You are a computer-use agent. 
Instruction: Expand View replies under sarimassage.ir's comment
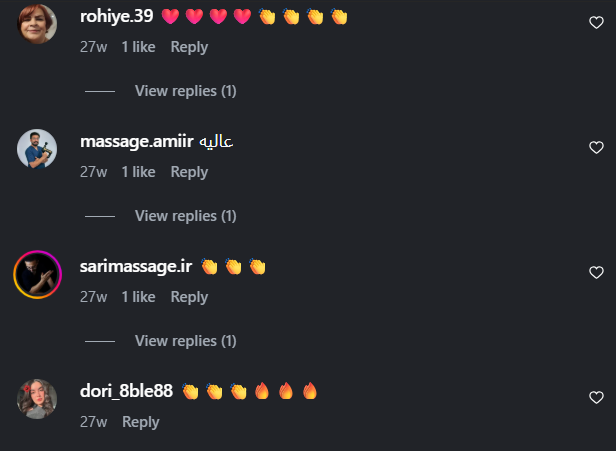tap(185, 341)
